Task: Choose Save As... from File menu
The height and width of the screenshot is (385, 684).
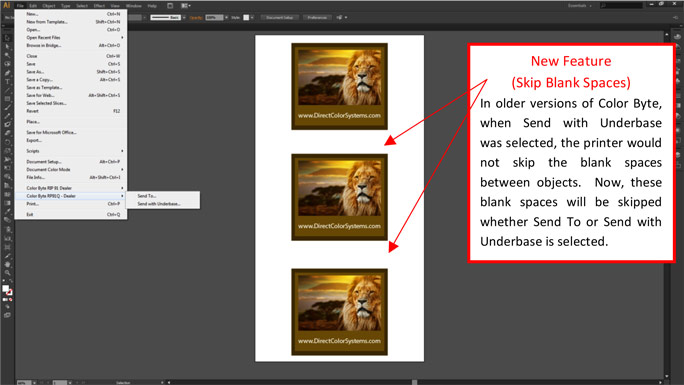Action: click(71, 72)
